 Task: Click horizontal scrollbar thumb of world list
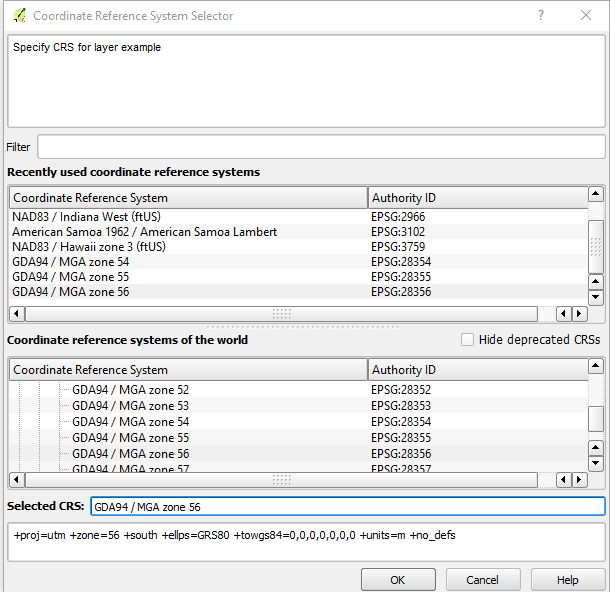[281, 480]
